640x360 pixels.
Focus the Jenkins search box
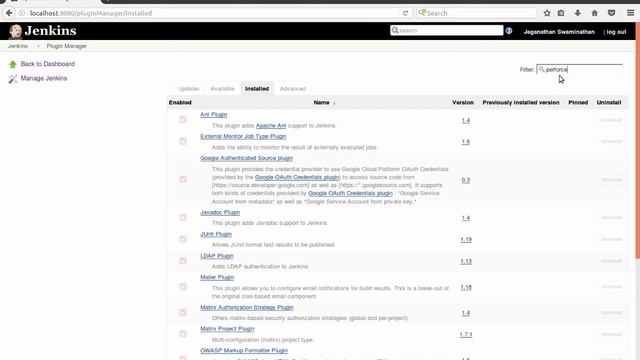[x=447, y=30]
